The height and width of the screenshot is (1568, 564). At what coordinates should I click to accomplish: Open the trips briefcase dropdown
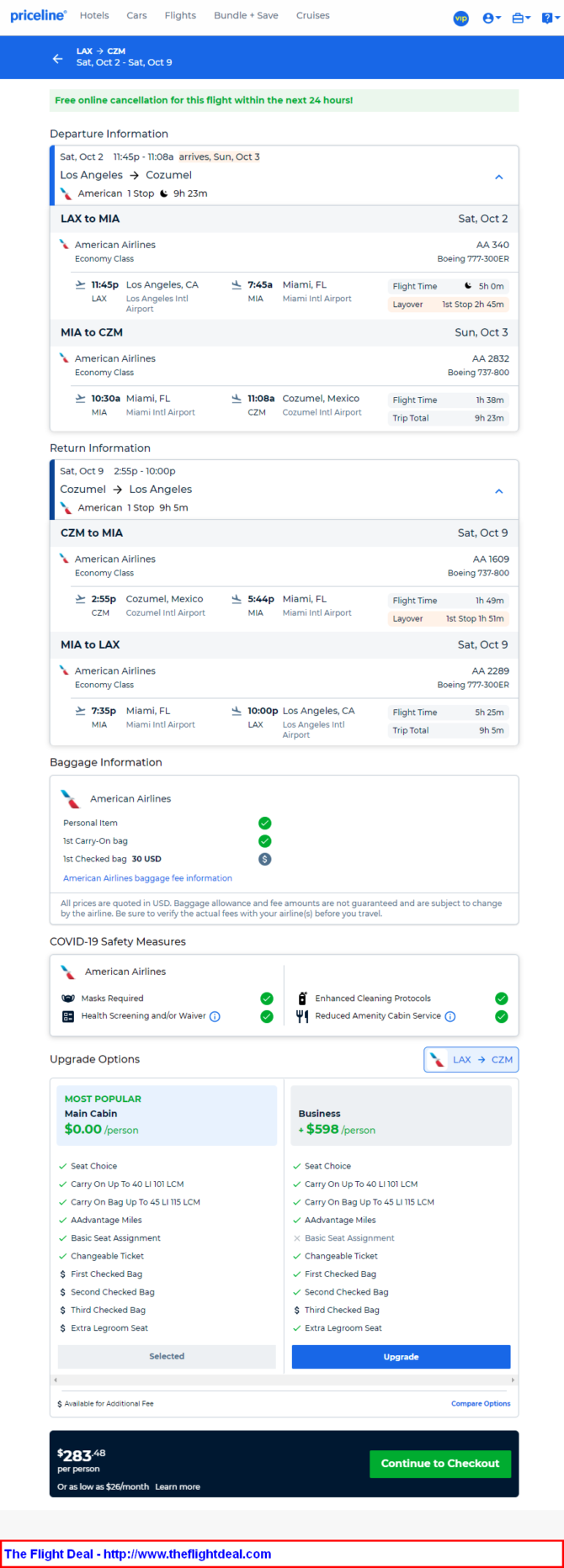pyautogui.click(x=521, y=18)
